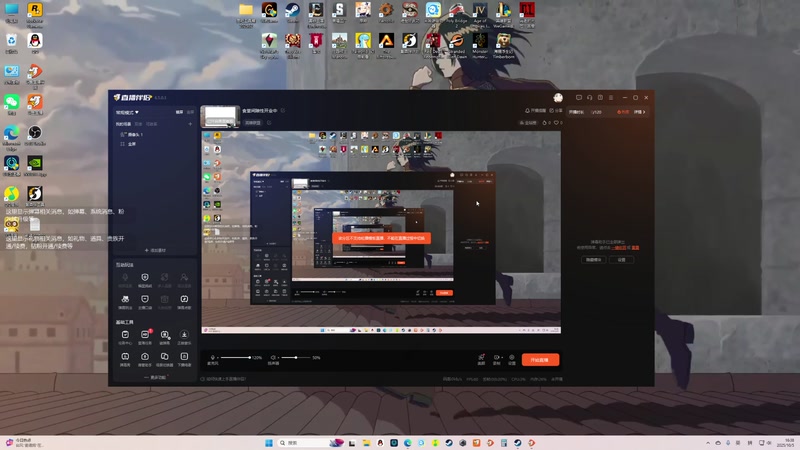Open the third icon in basic tools second row
This screenshot has height=450, width=800.
click(x=164, y=359)
